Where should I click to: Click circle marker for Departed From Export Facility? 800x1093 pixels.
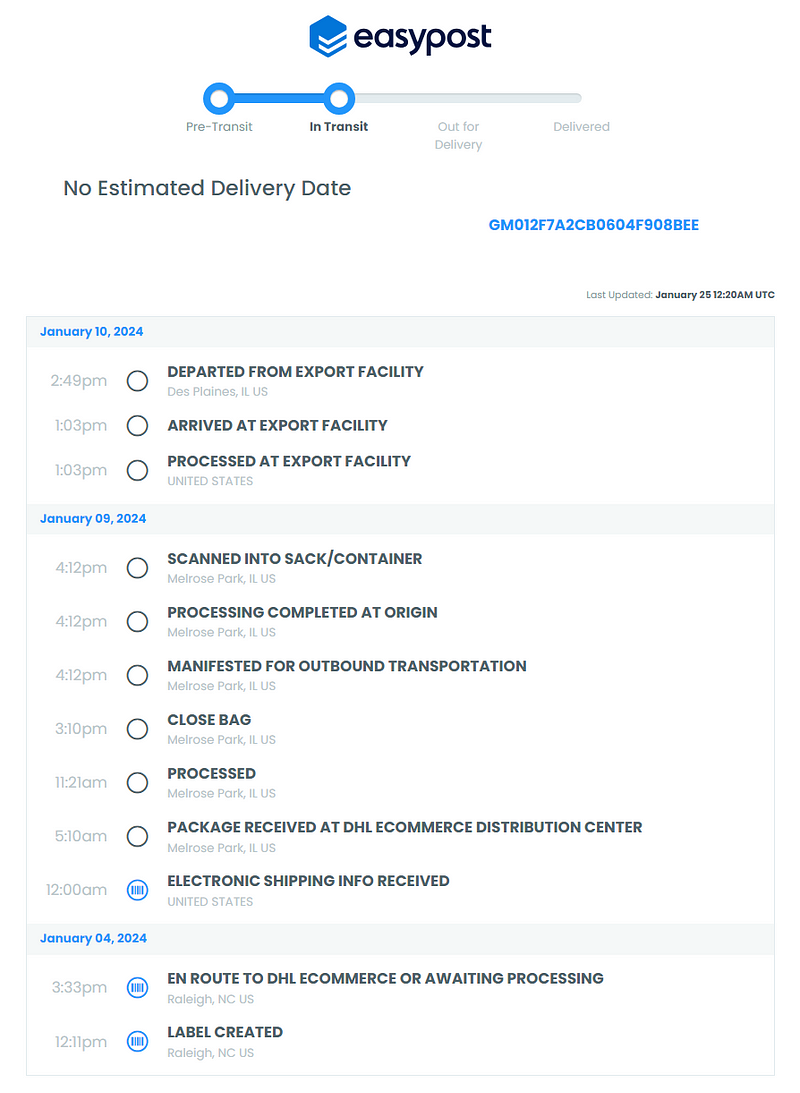click(x=137, y=381)
